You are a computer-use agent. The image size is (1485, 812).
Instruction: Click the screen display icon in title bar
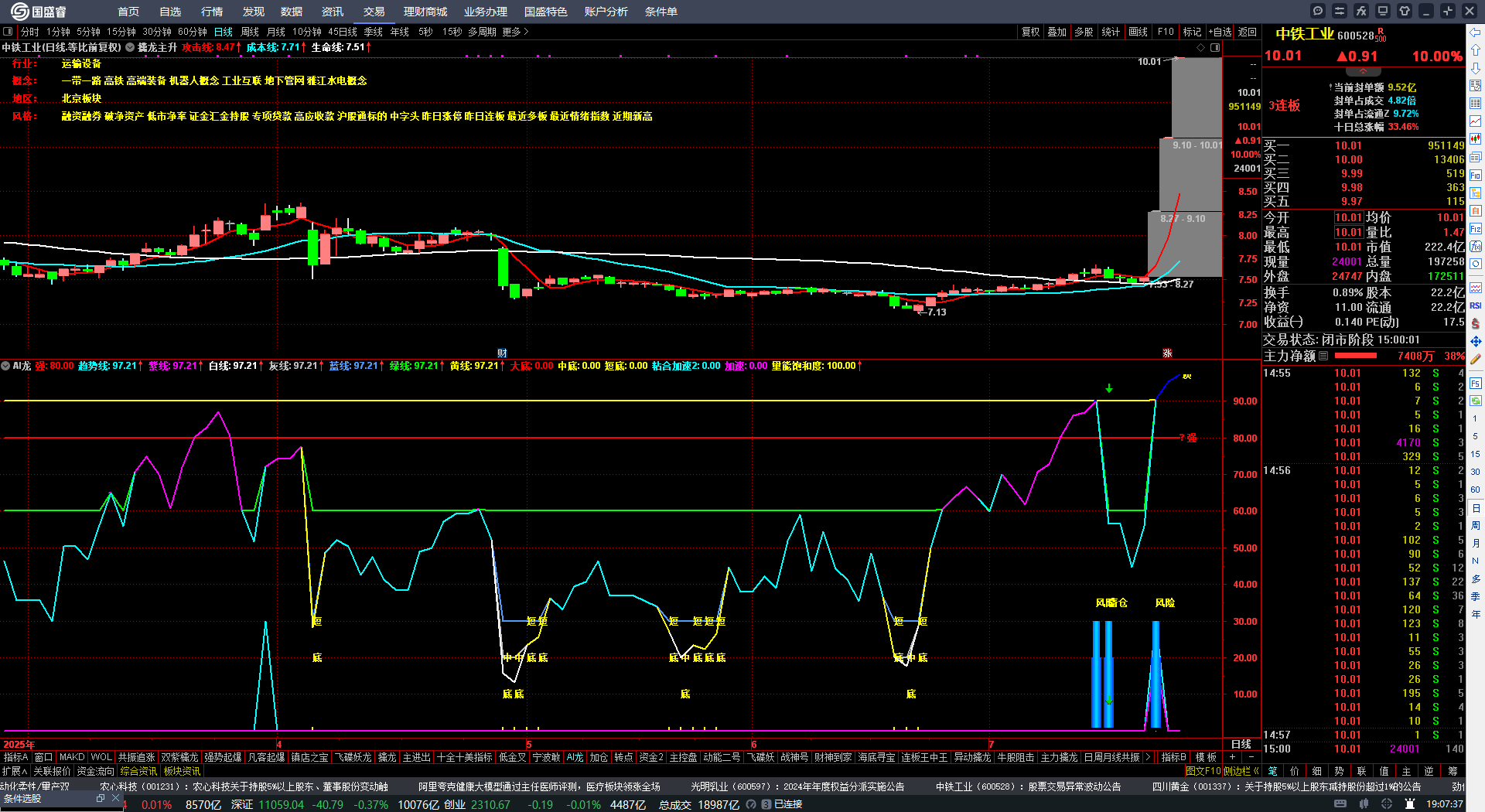coord(1383,11)
